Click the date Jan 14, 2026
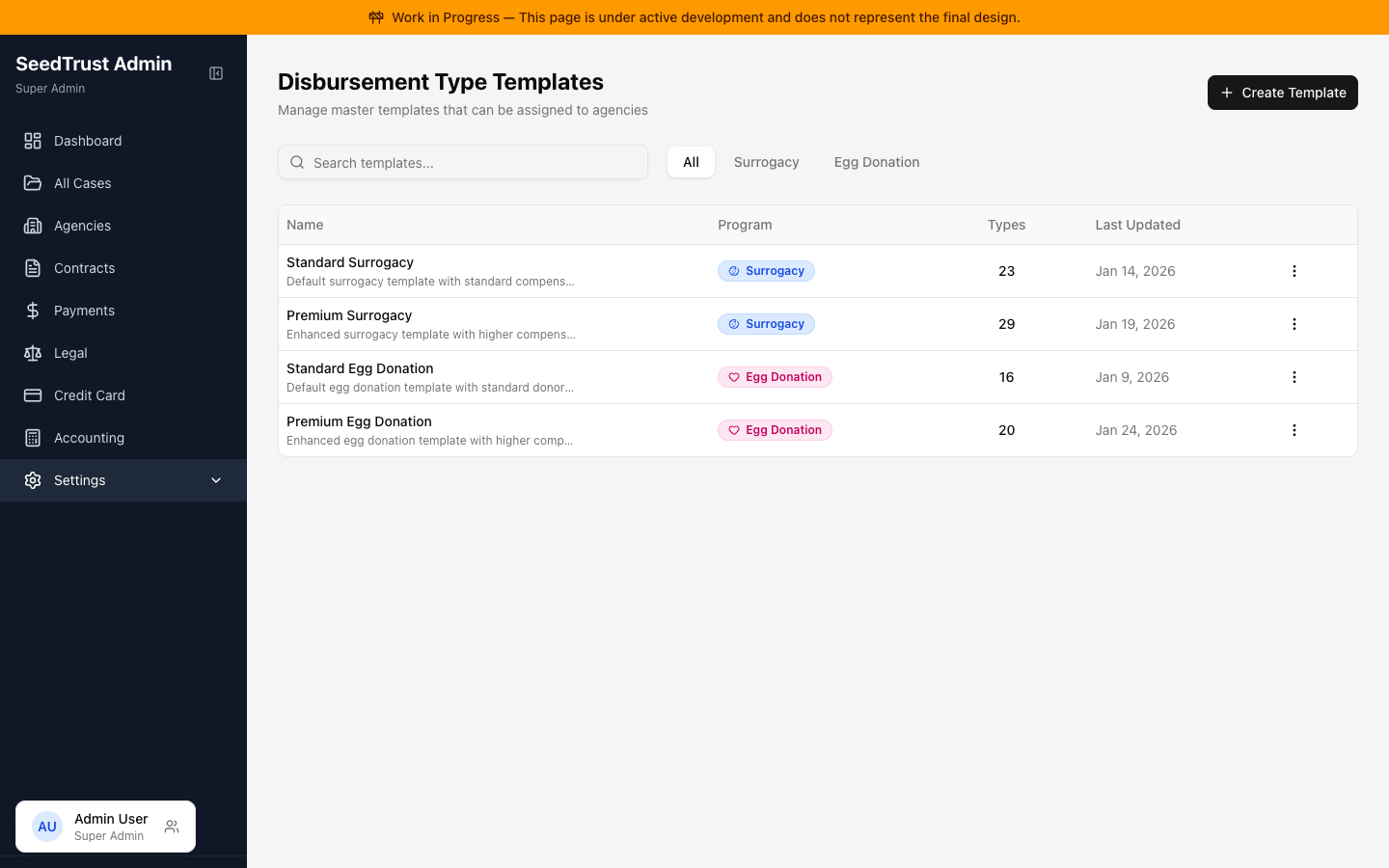Screen dimensions: 1389x868 click(x=1135, y=271)
